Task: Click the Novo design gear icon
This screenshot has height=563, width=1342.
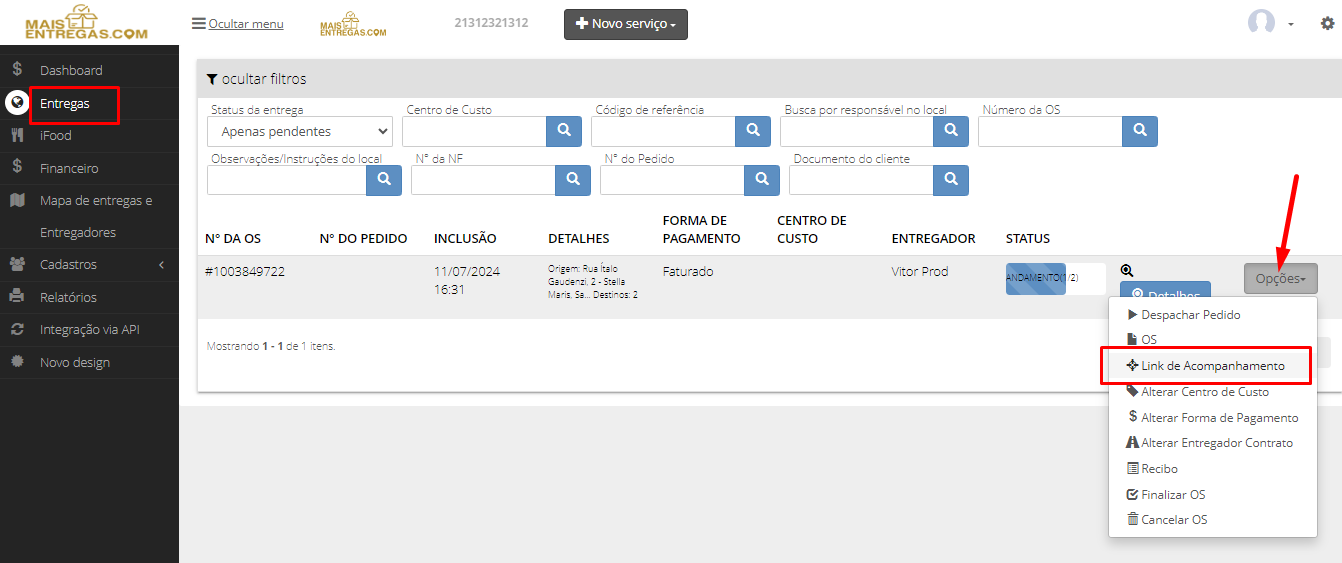Action: coord(17,361)
